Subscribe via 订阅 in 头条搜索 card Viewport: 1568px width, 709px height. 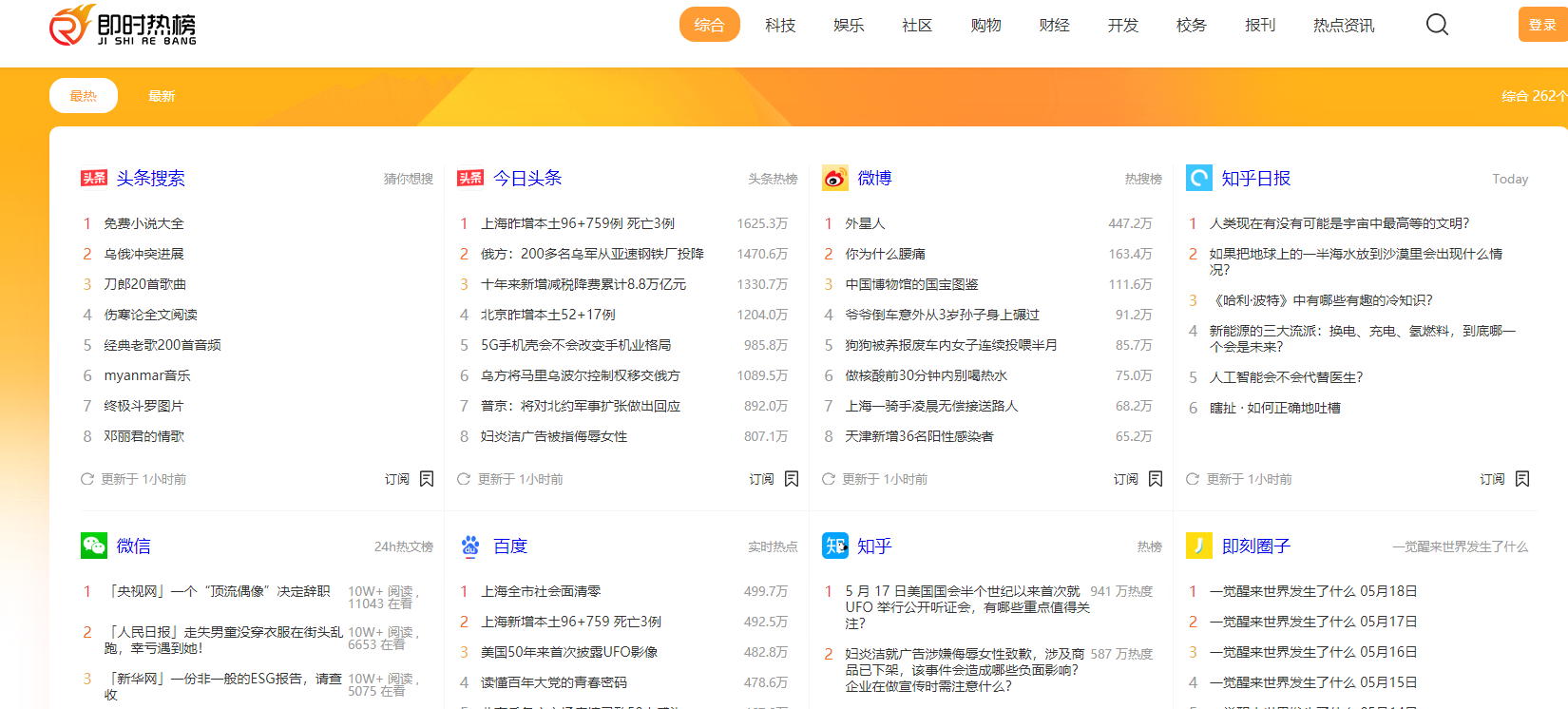coord(397,479)
